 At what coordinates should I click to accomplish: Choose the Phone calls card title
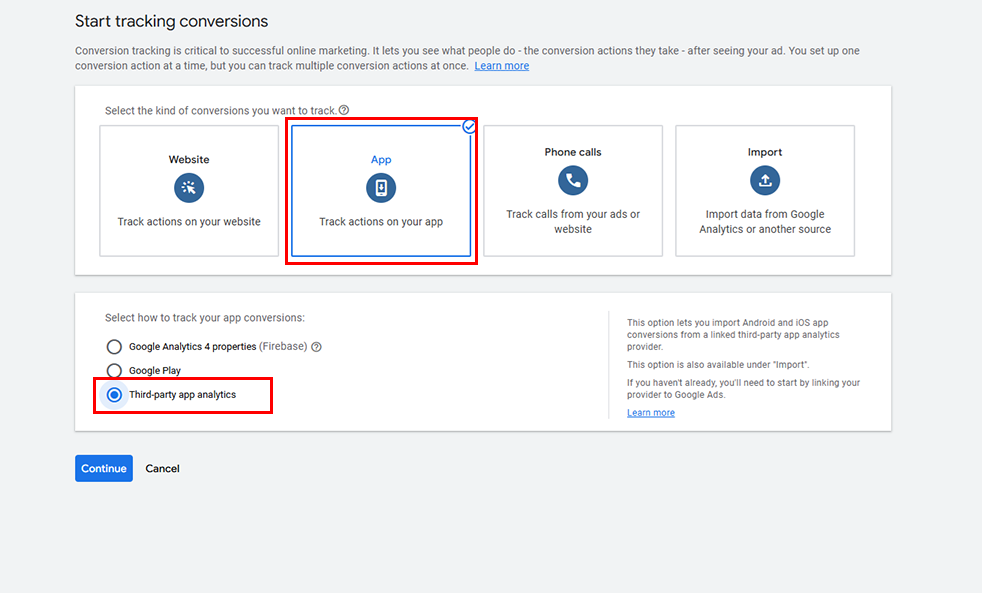[573, 152]
